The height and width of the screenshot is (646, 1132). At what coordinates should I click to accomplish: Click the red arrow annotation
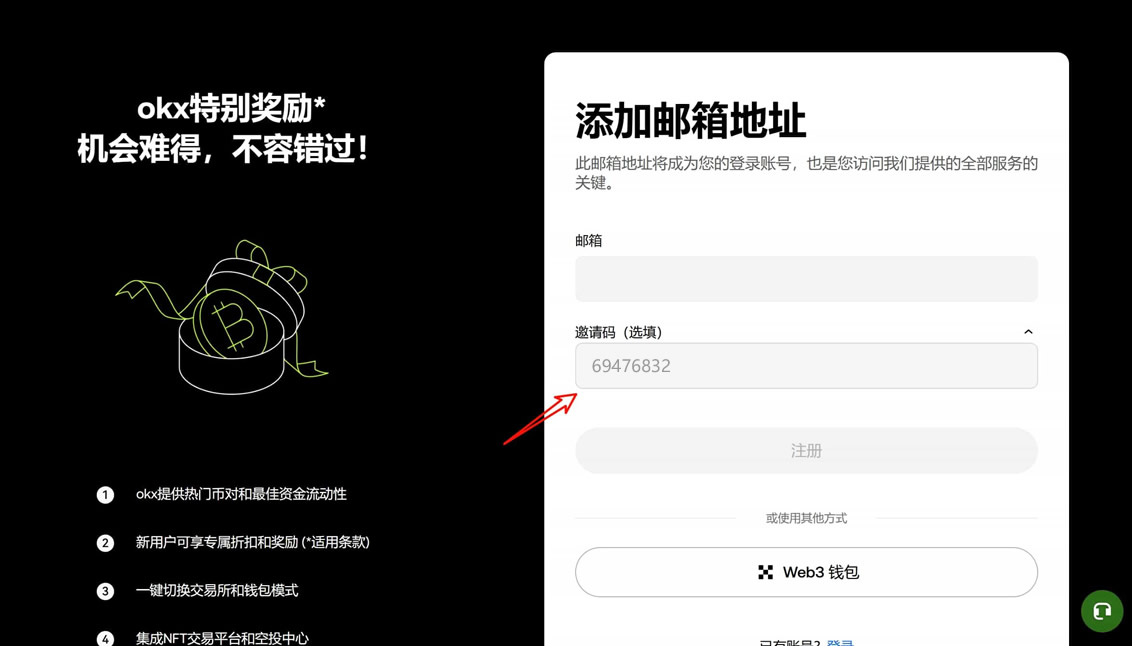pos(540,419)
